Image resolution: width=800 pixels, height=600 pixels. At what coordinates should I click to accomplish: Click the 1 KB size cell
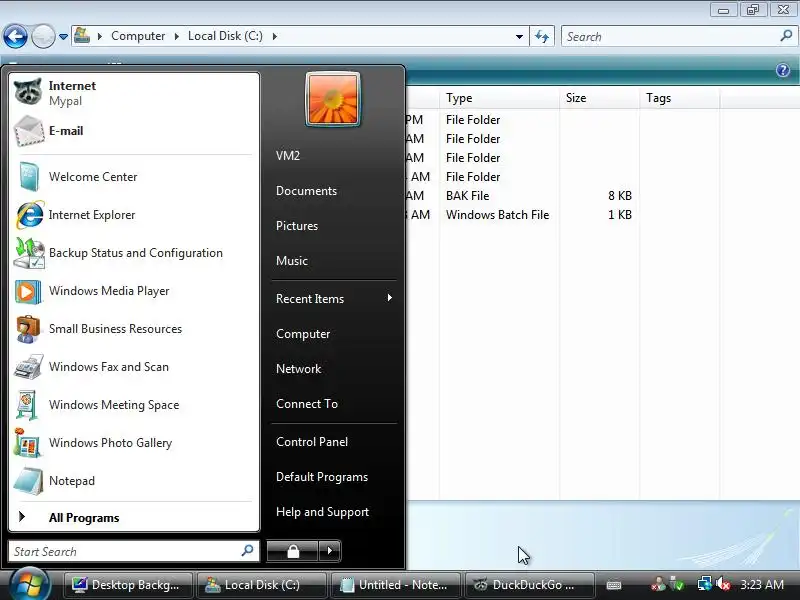coord(619,215)
